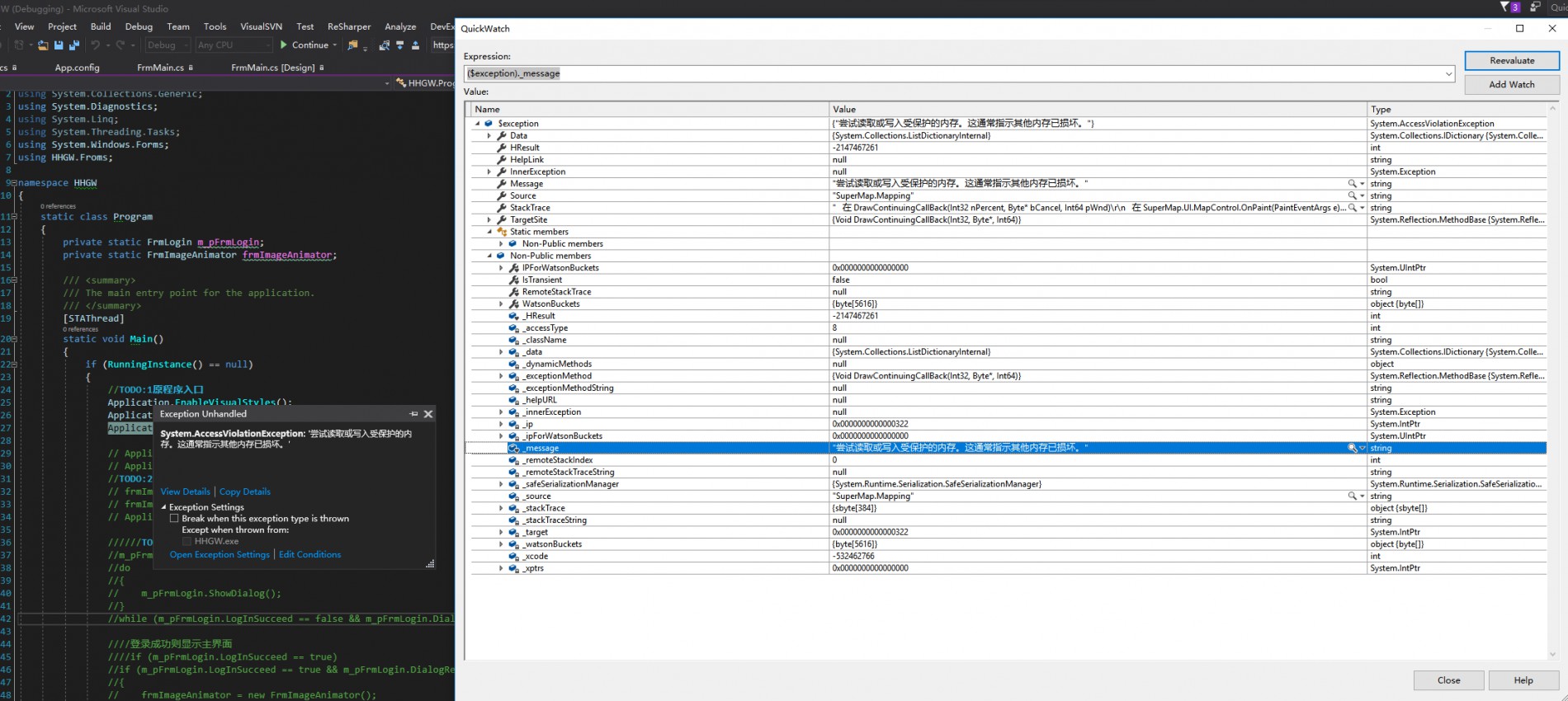The width and height of the screenshot is (1568, 701).
Task: Click the Close button in QuickWatch
Action: 1448,680
